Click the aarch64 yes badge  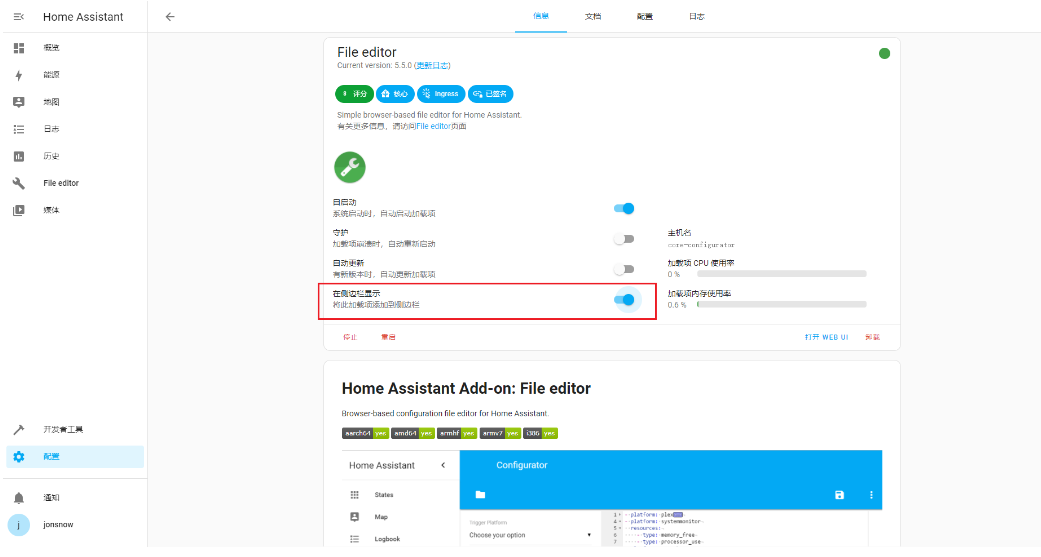tap(365, 434)
